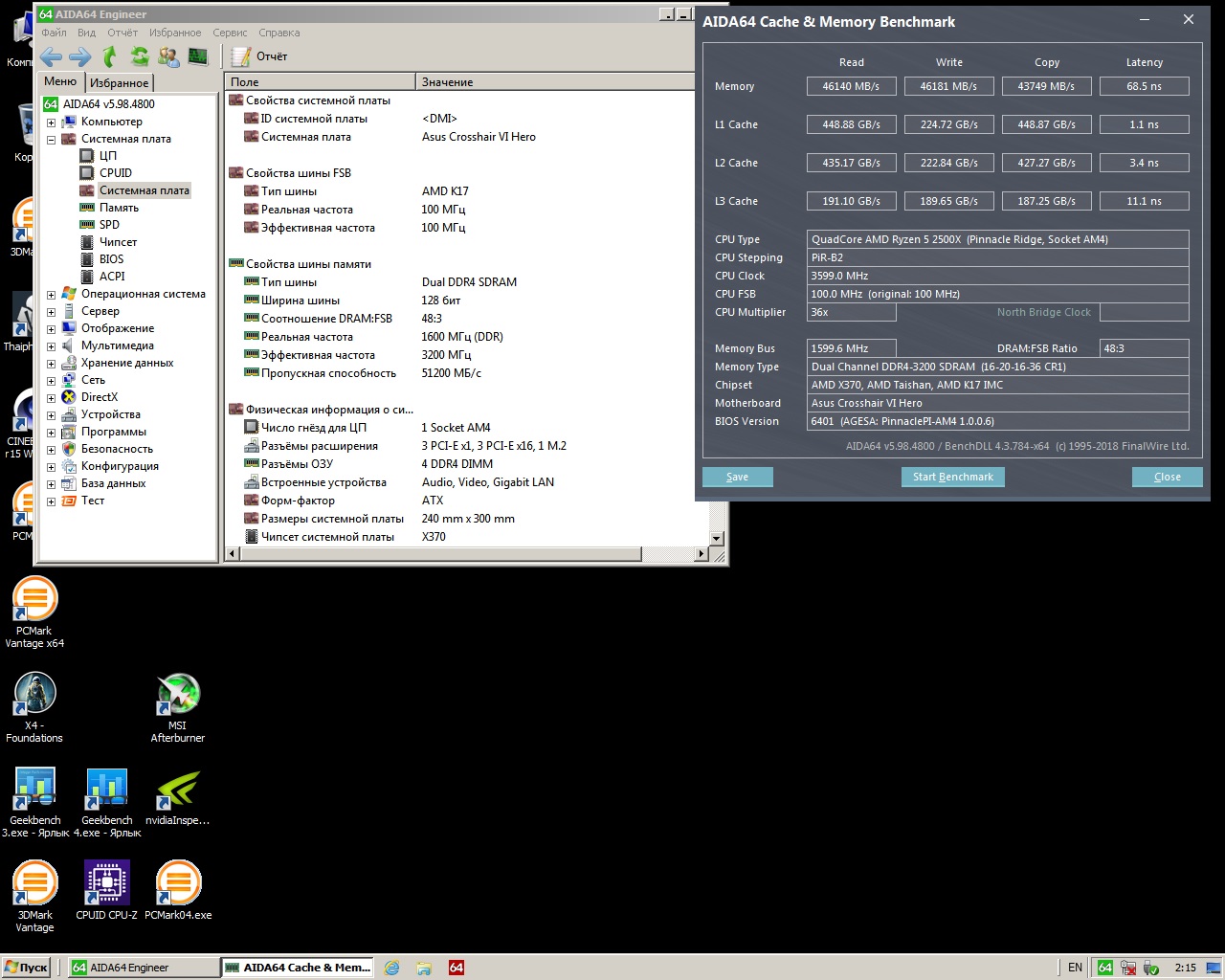Click the red AIDA64 quick launch icon
The width and height of the screenshot is (1225, 980).
[457, 968]
